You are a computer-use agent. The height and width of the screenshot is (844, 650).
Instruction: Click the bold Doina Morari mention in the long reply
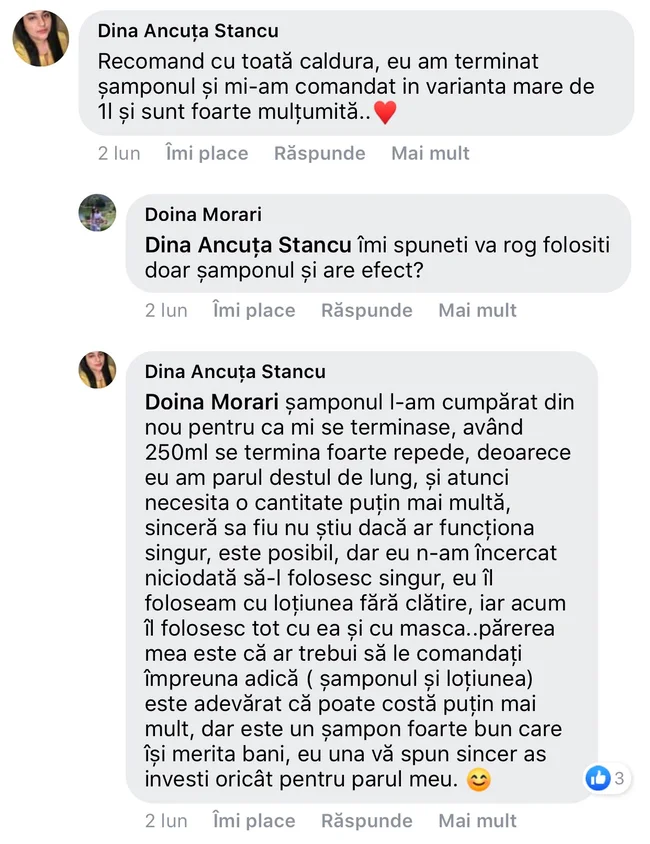pos(212,401)
